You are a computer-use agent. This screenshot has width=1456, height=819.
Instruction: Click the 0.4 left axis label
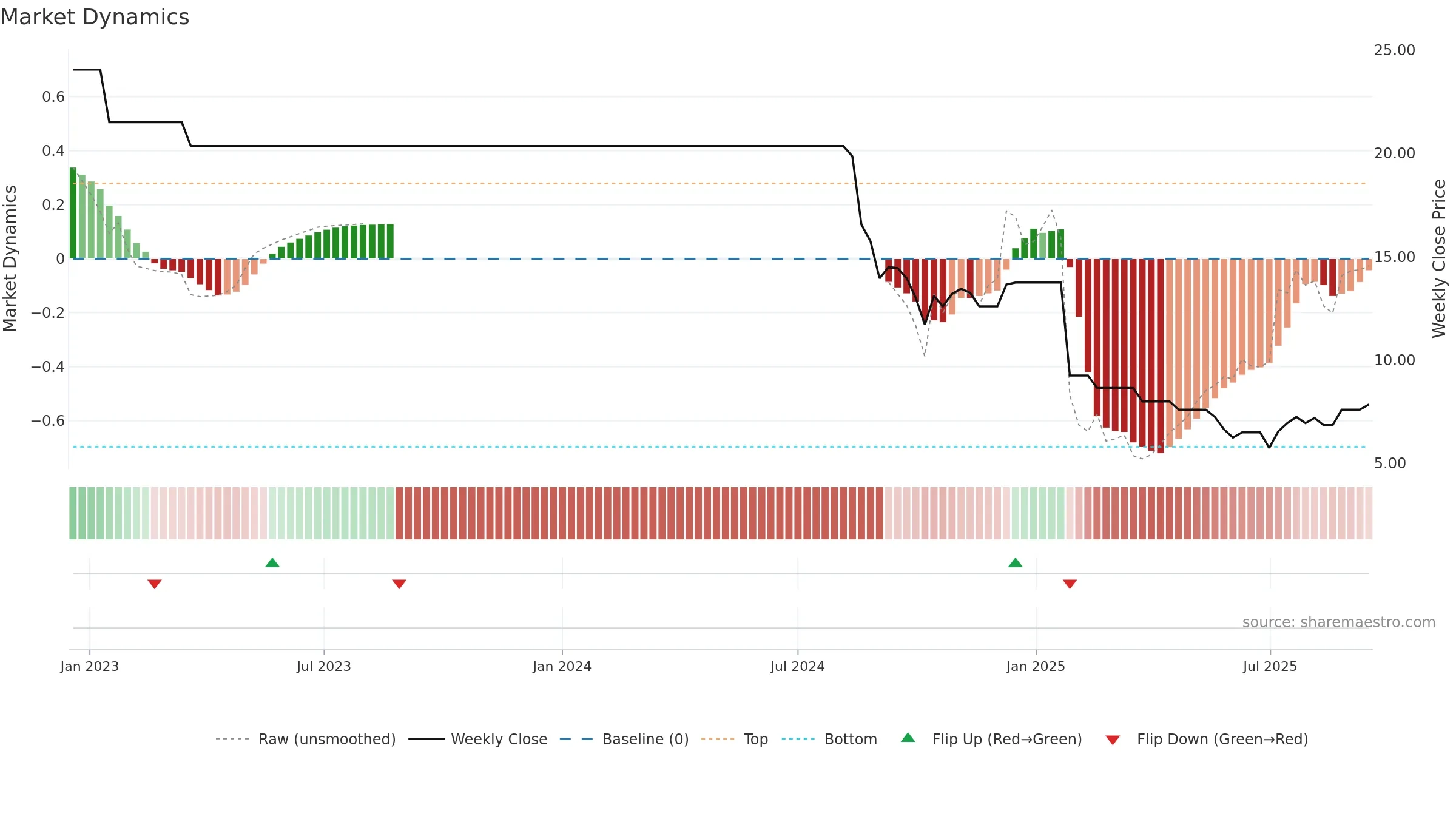(53, 150)
